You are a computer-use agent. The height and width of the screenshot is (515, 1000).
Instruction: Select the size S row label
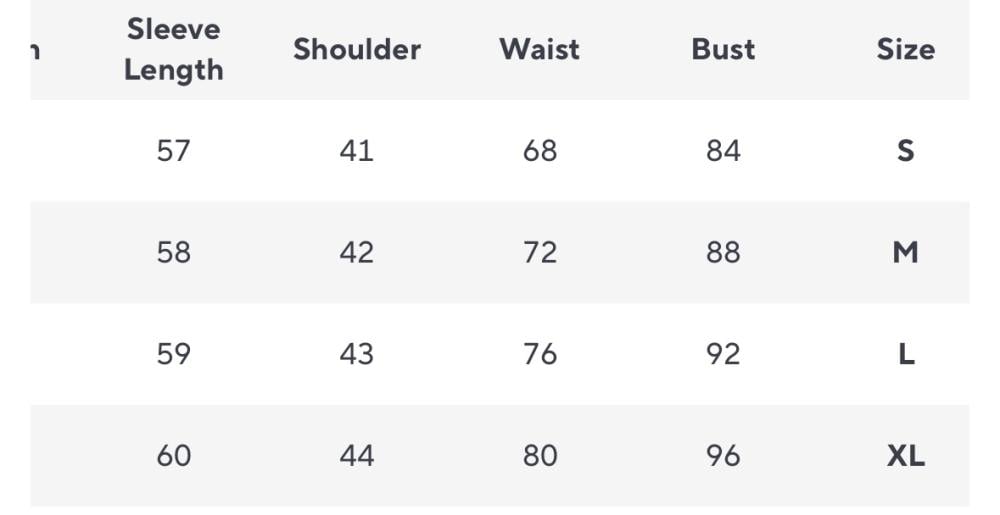point(905,151)
